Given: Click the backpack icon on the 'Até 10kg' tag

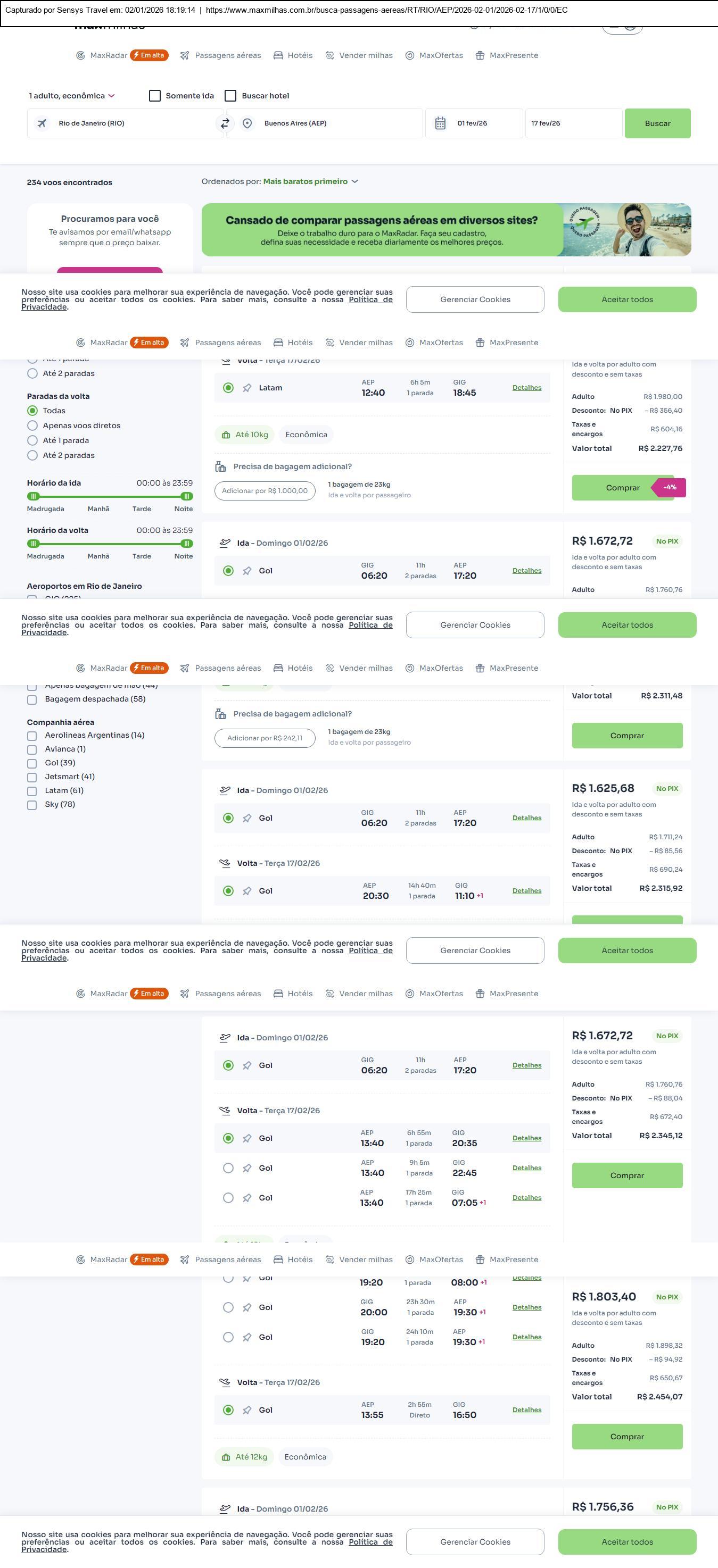Looking at the screenshot, I should tap(226, 435).
